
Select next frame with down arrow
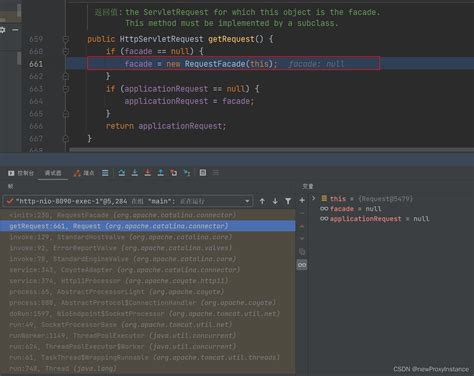click(x=275, y=201)
